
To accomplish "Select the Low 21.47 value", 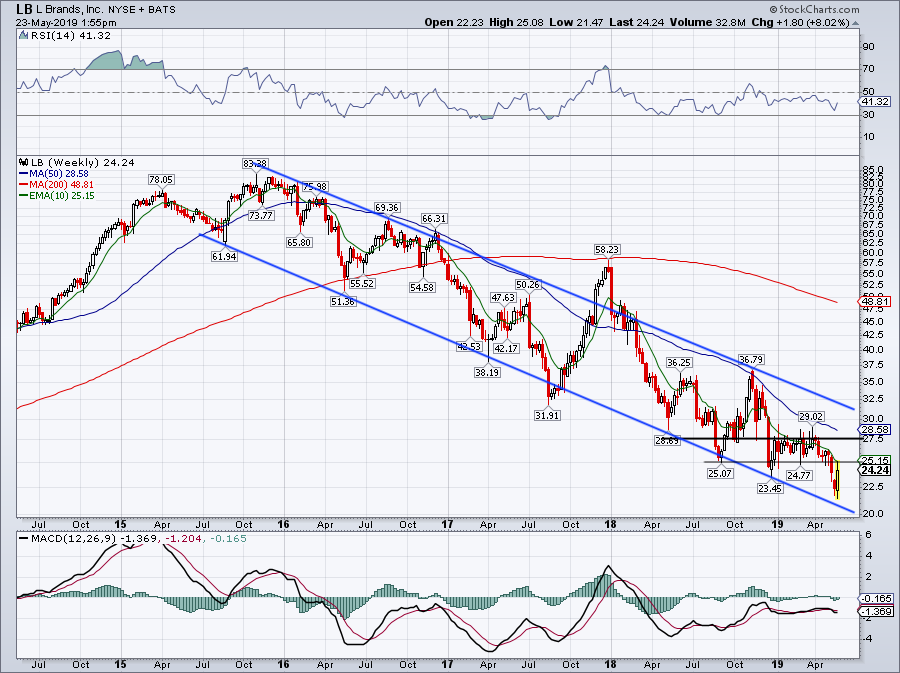I will (575, 22).
